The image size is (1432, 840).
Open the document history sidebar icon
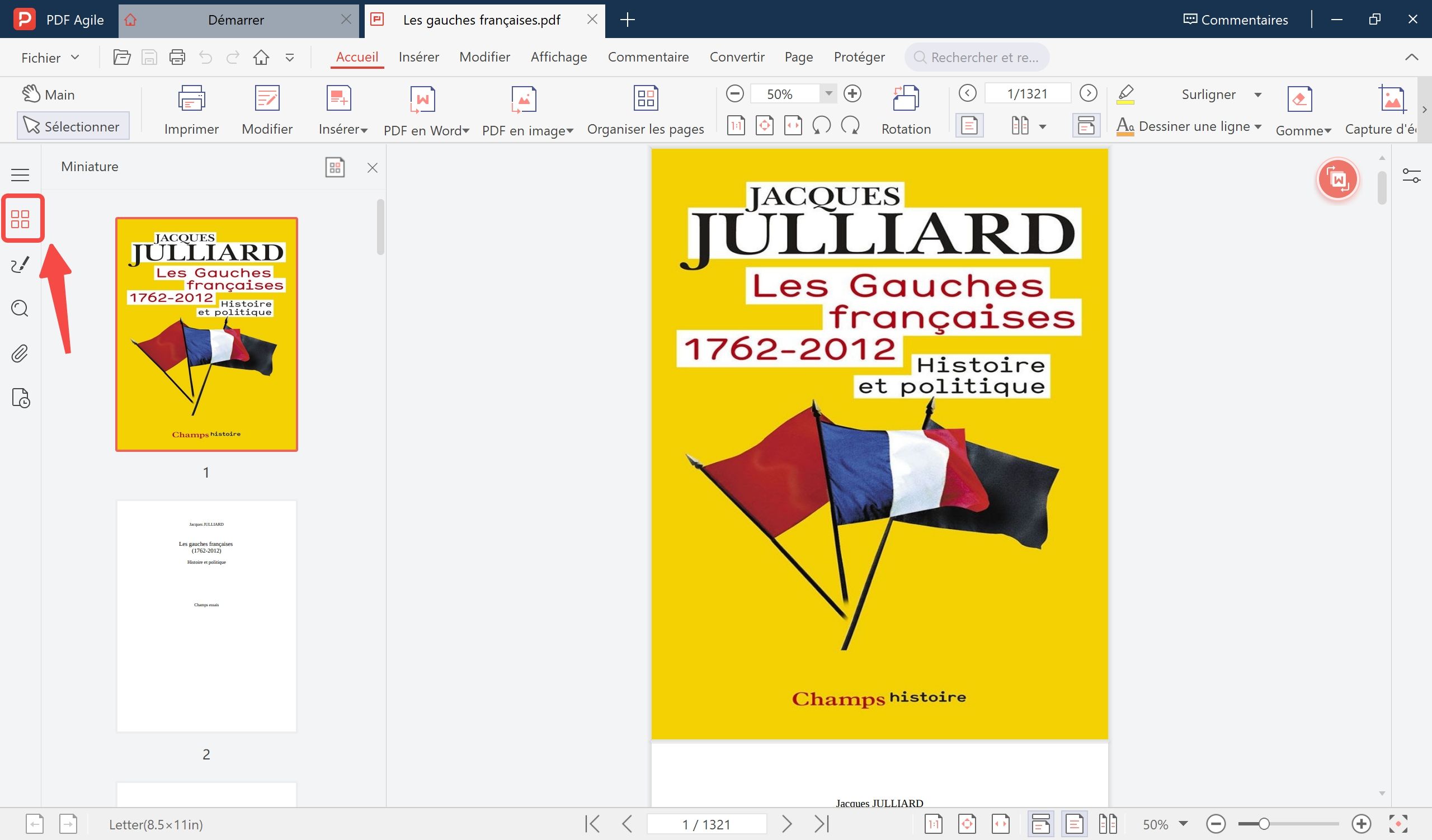(x=21, y=398)
